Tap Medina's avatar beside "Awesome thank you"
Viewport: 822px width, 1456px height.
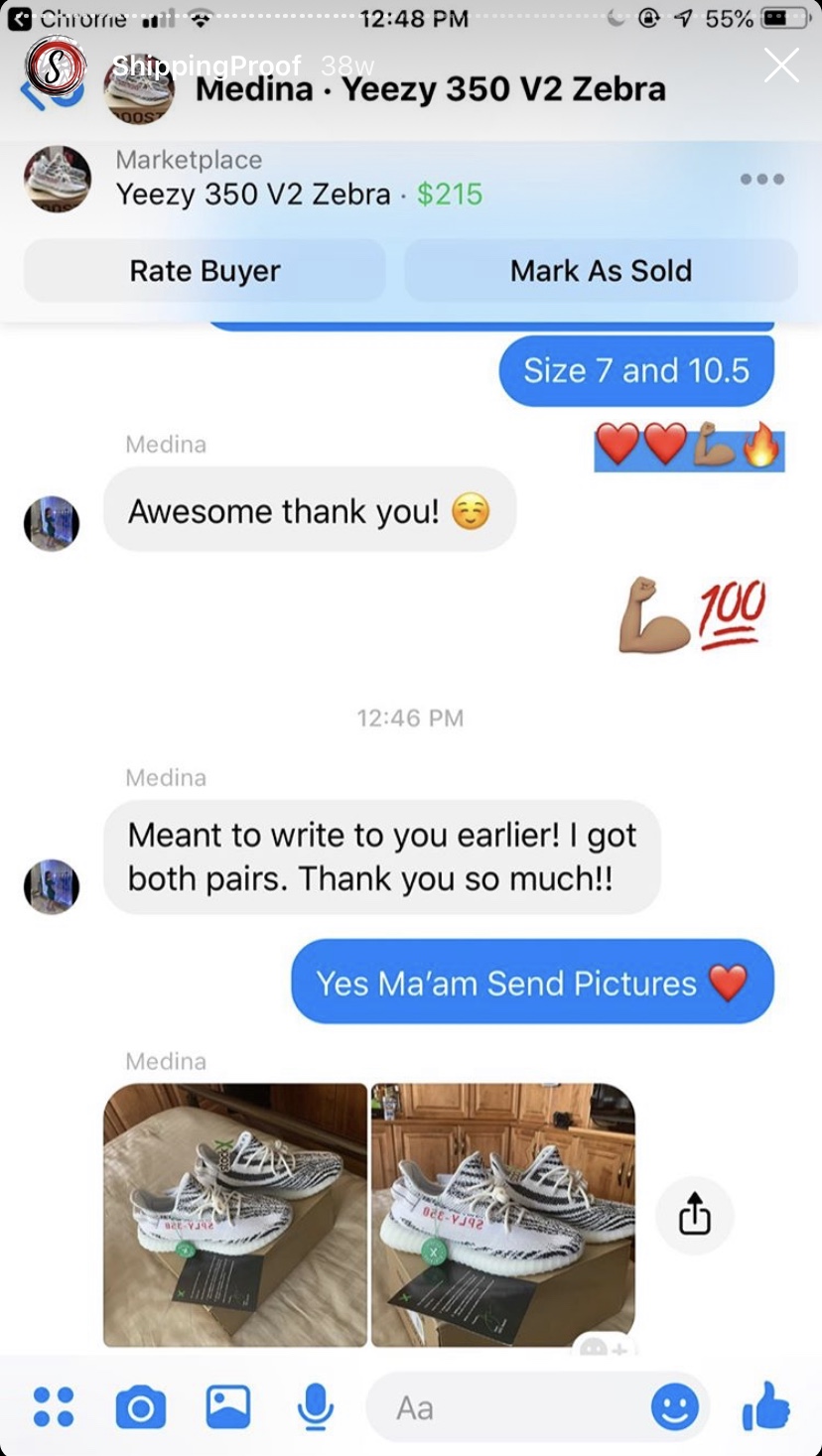click(x=52, y=523)
